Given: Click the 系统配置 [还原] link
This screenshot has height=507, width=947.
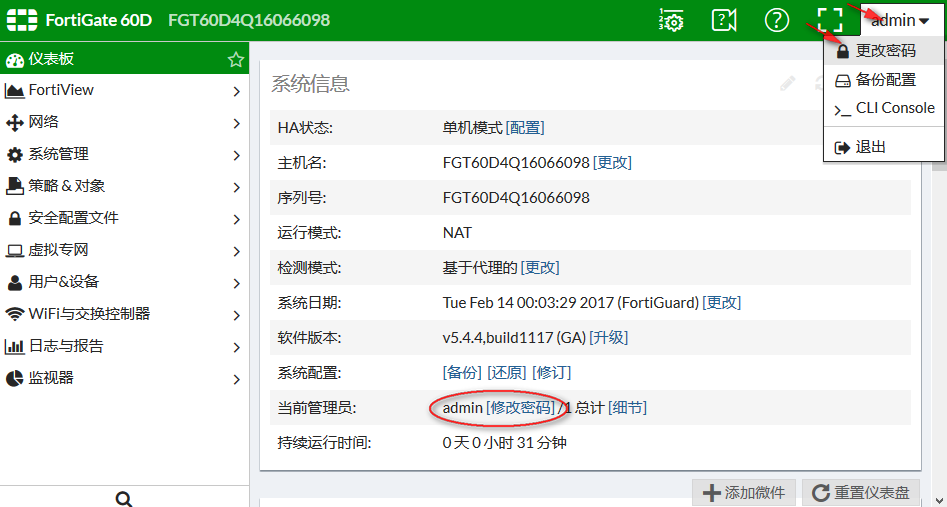Looking at the screenshot, I should [x=507, y=372].
